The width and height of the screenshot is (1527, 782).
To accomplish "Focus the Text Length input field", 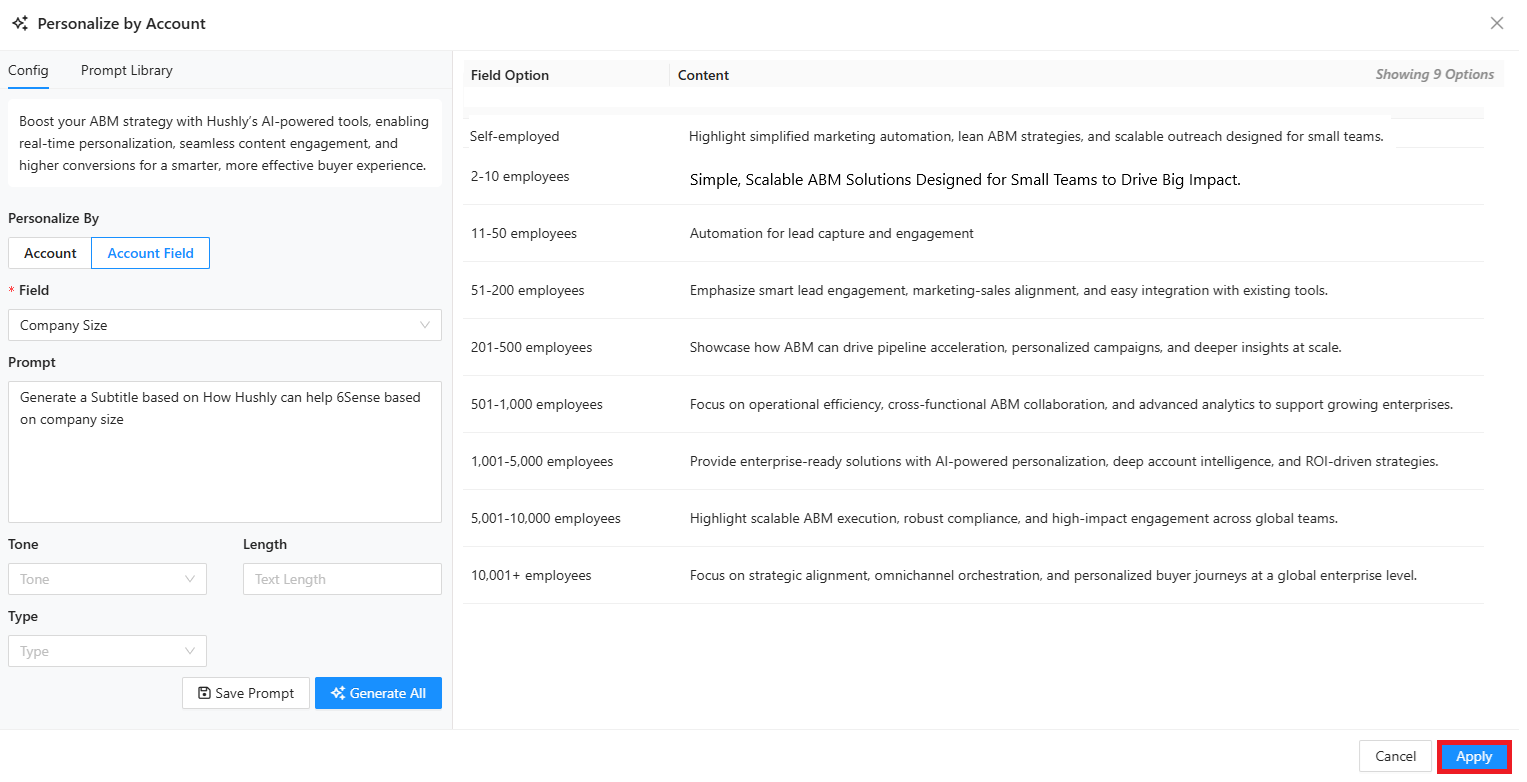I will [x=342, y=579].
